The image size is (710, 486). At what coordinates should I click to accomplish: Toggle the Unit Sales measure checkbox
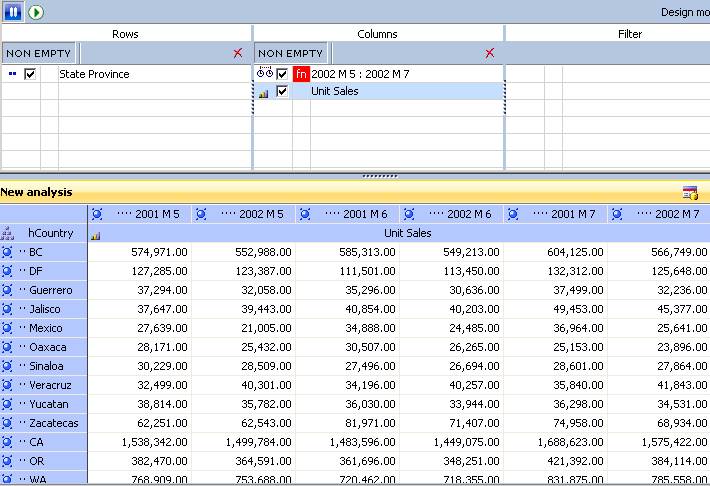click(x=283, y=92)
